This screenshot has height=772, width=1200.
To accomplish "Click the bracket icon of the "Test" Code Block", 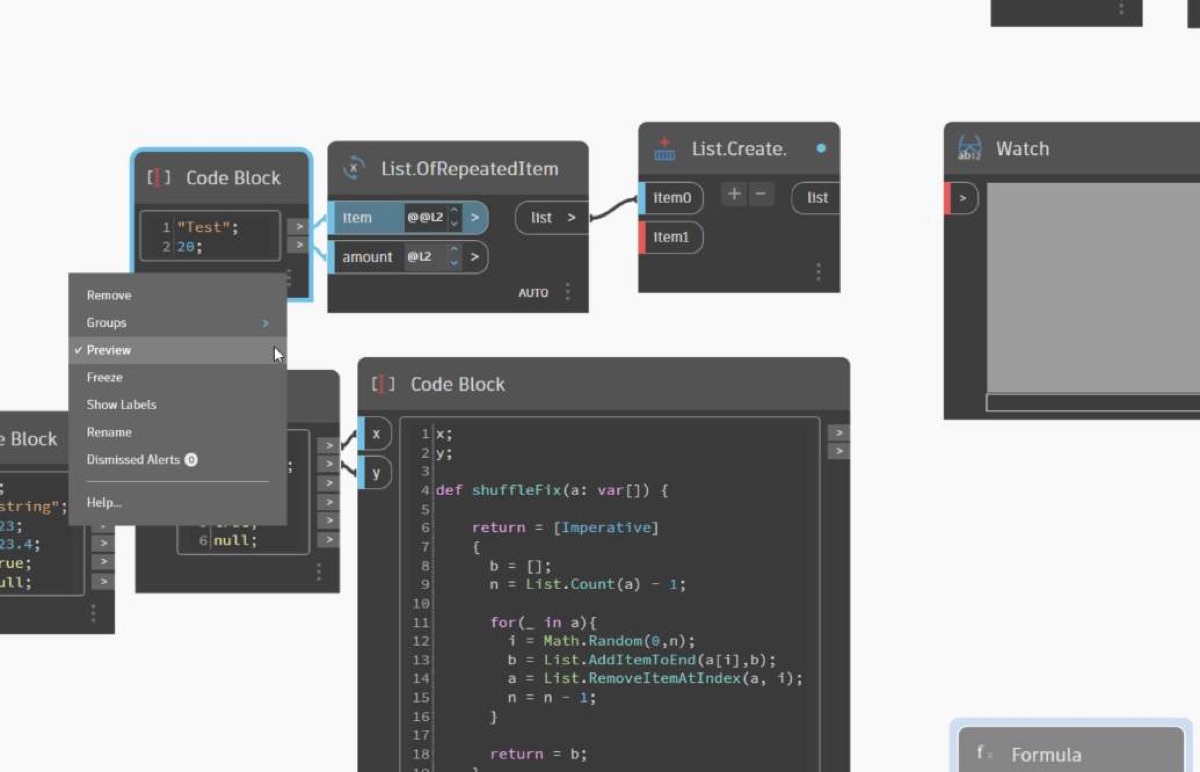I will click(159, 178).
